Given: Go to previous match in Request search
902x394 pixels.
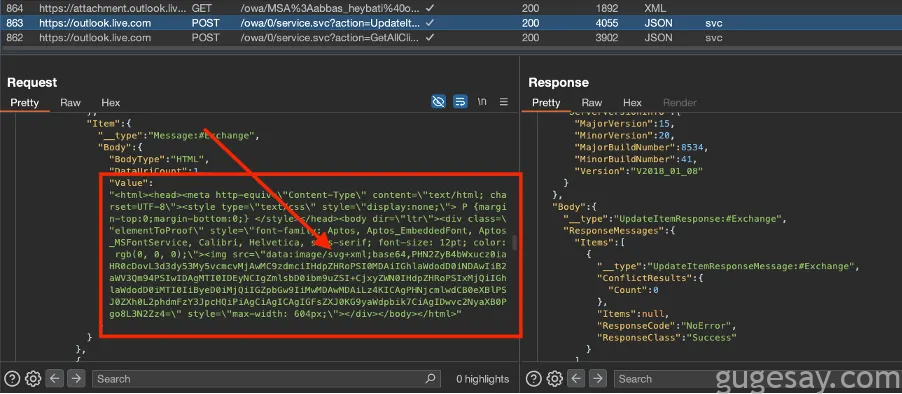Looking at the screenshot, I should [x=55, y=378].
